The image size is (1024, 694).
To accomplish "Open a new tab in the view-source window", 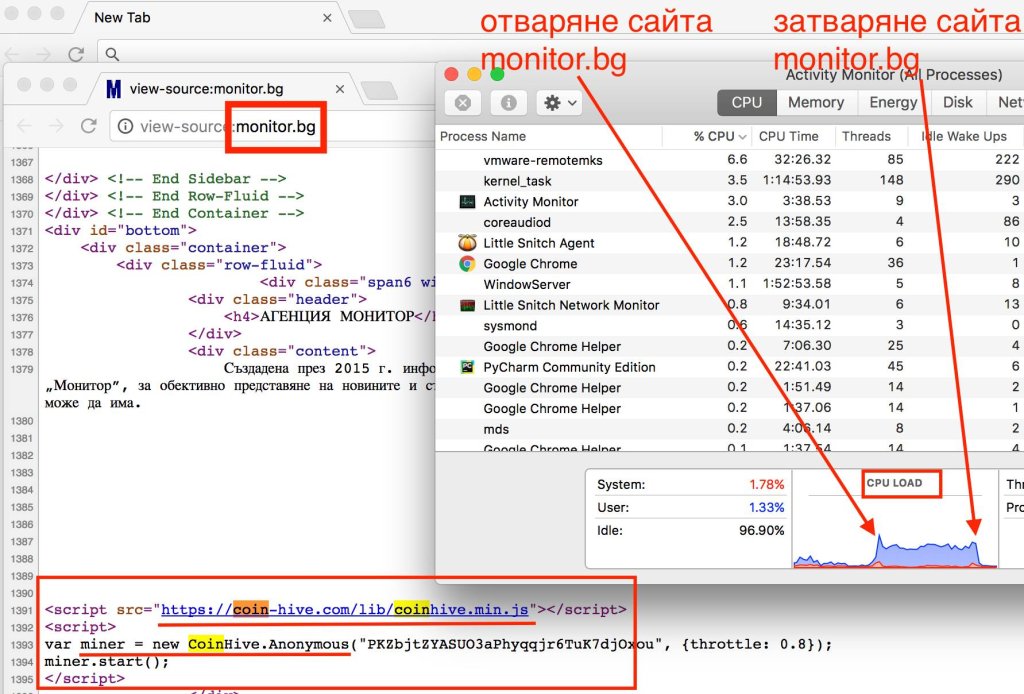I will (x=379, y=90).
